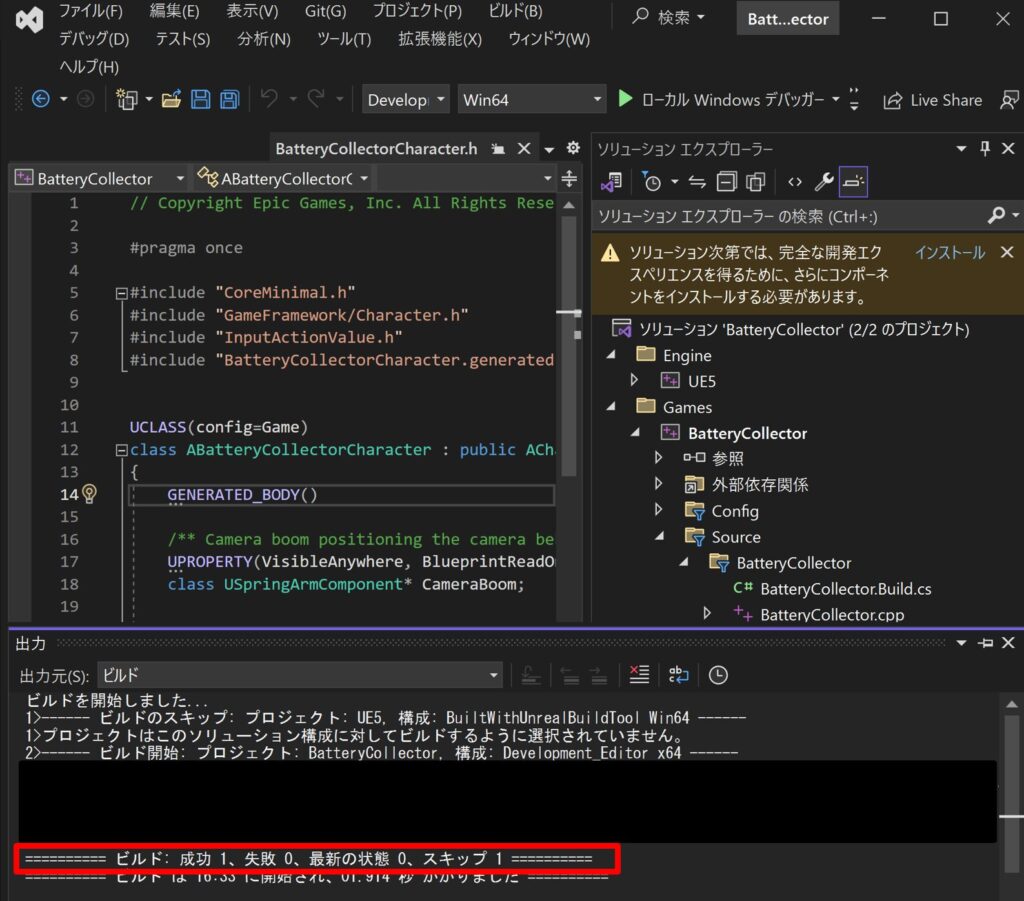Click the Pending Changes Filter clock icon
Viewport: 1024px width, 901px height.
pyautogui.click(x=651, y=182)
